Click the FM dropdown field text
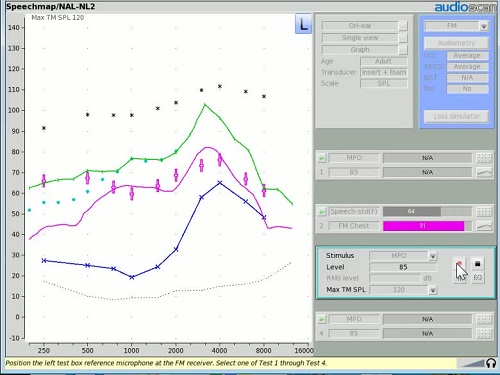 pyautogui.click(x=452, y=26)
